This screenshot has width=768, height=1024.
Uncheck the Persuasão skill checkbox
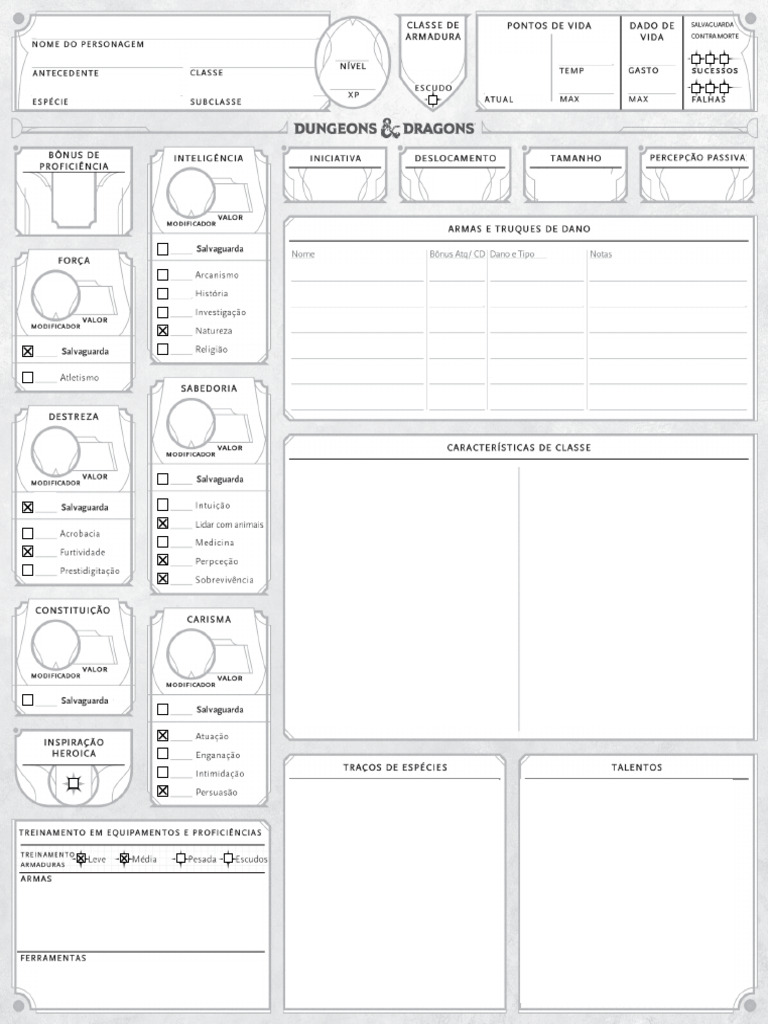pos(163,791)
